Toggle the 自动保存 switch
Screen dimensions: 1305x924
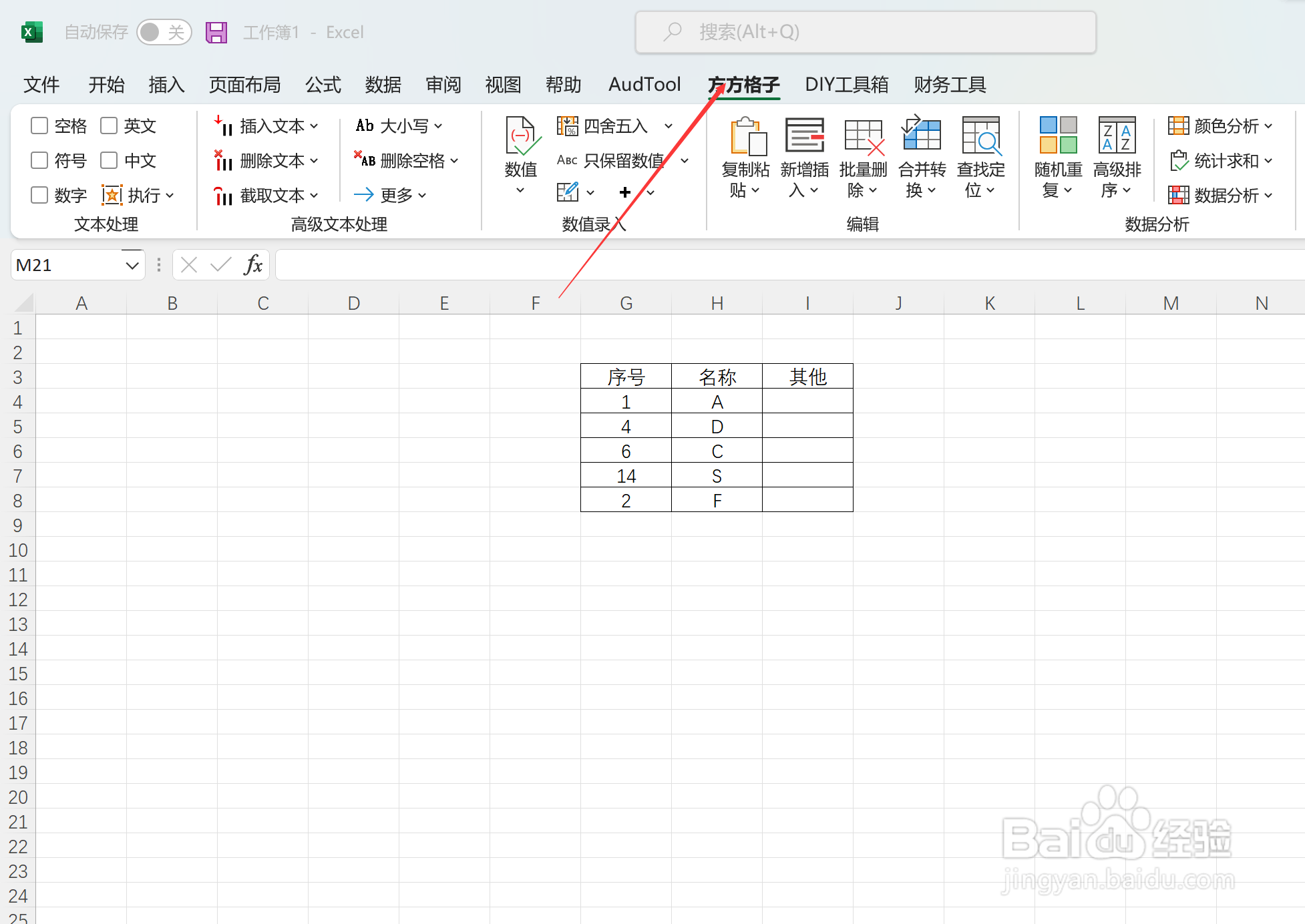click(164, 32)
